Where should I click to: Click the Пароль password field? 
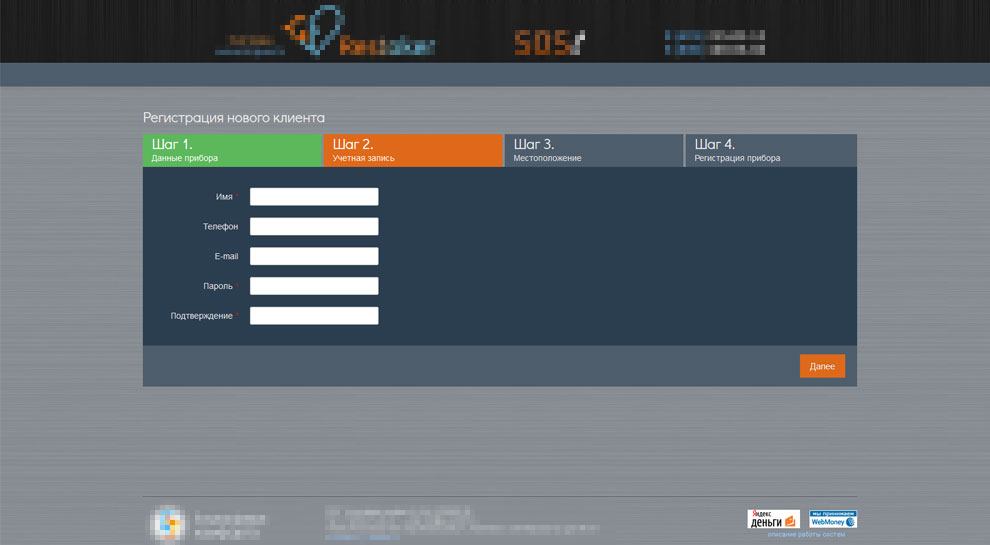[x=314, y=286]
